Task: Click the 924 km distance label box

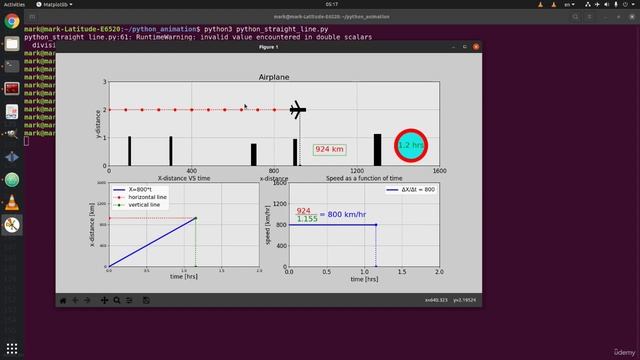Action: [x=329, y=149]
